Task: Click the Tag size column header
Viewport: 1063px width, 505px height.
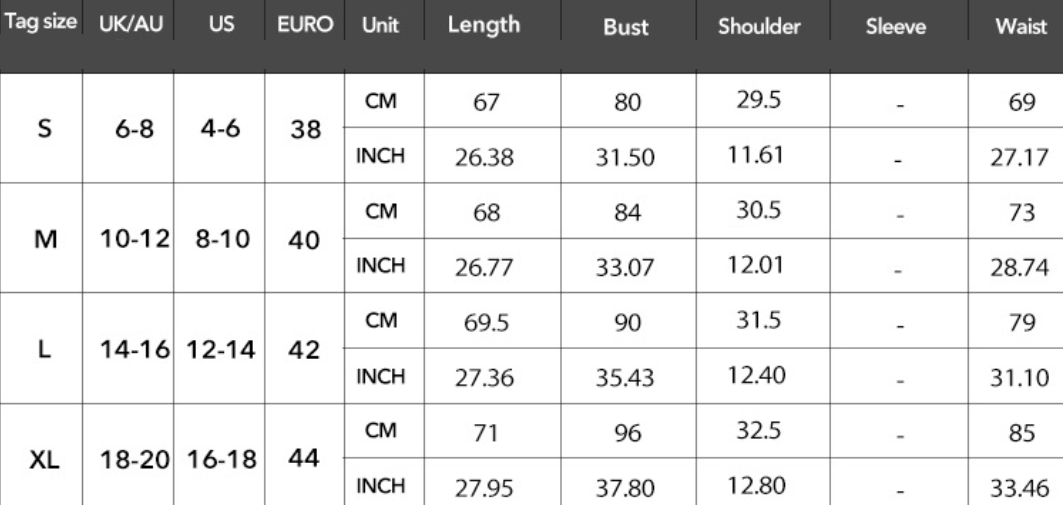Action: [41, 22]
